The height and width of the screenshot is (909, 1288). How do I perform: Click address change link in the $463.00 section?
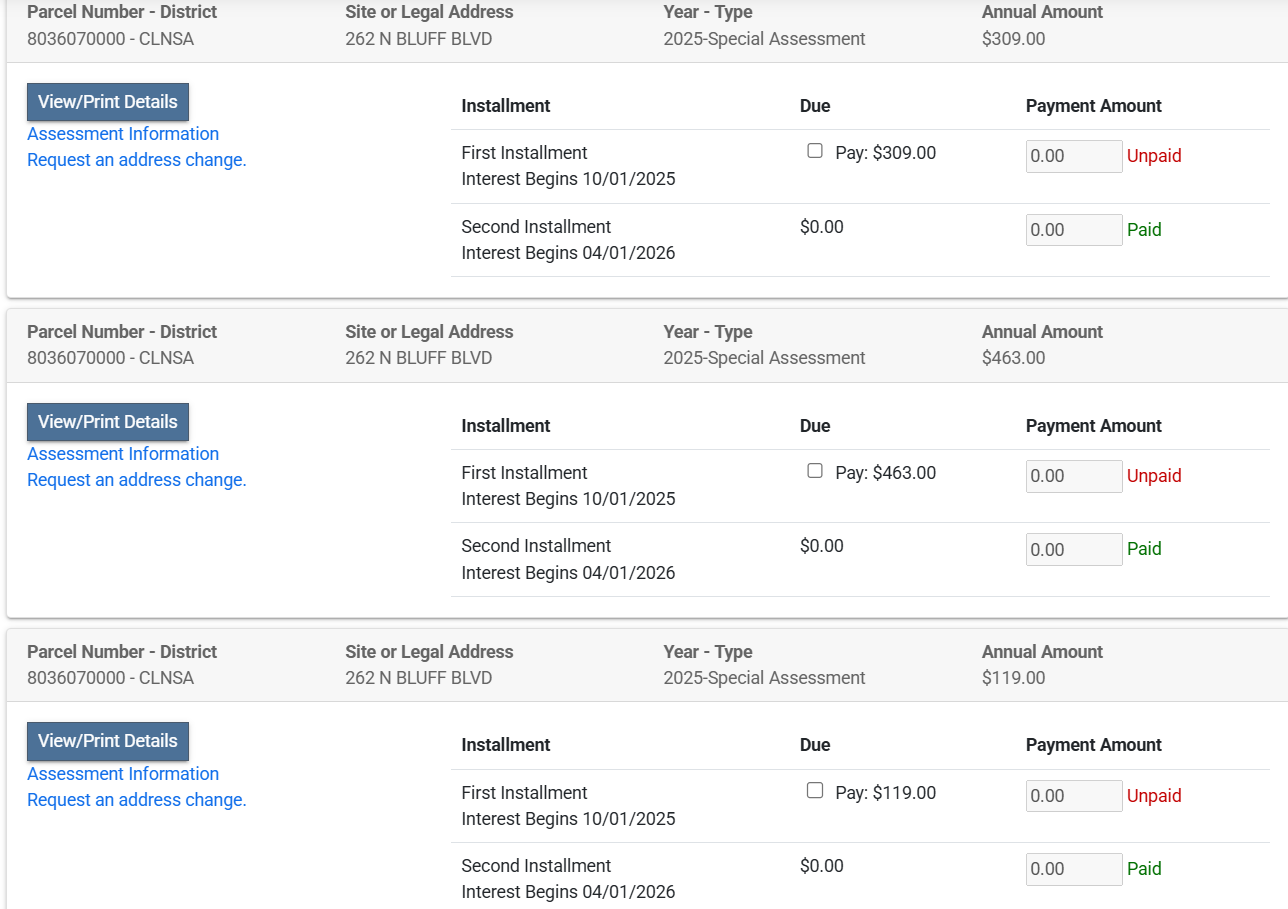(137, 480)
